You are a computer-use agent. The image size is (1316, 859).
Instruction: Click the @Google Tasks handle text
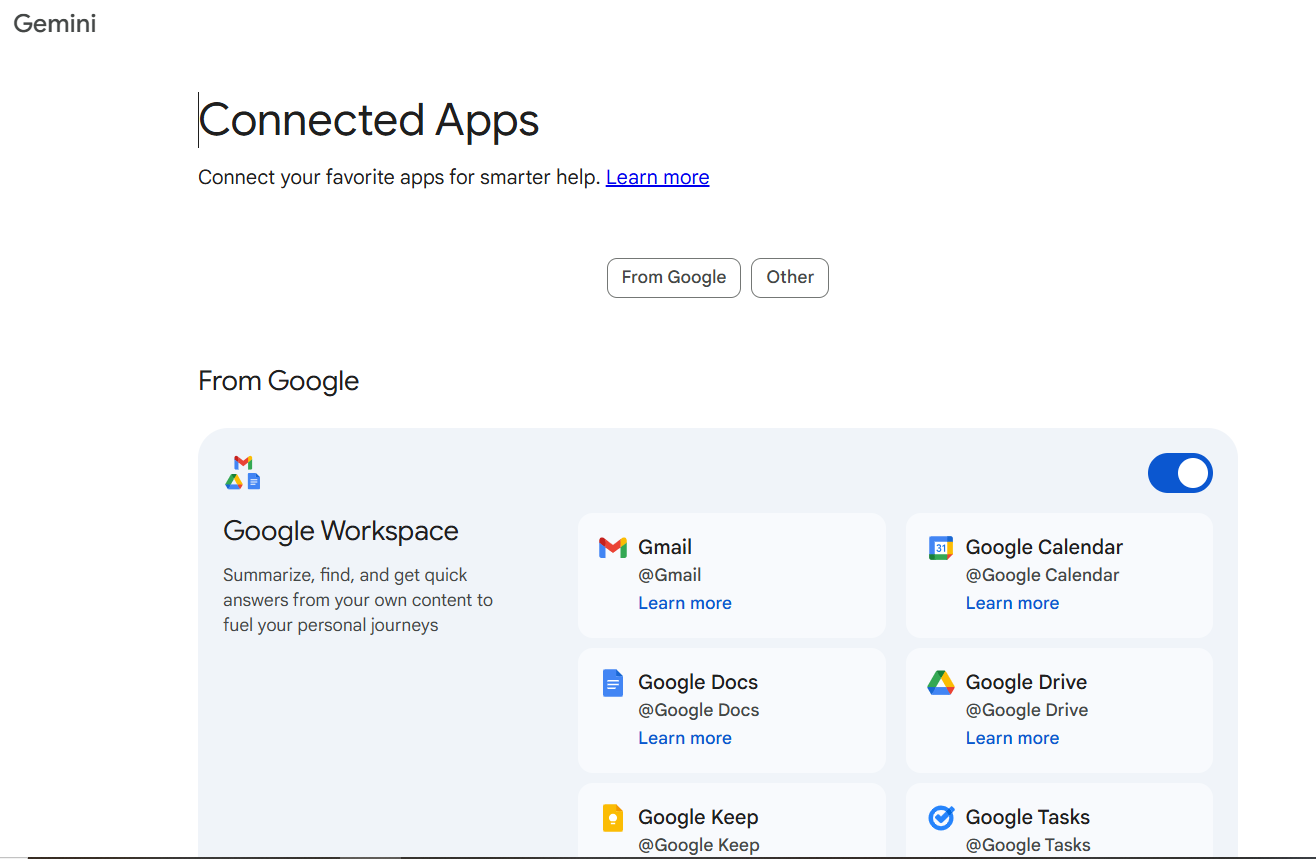point(1028,845)
